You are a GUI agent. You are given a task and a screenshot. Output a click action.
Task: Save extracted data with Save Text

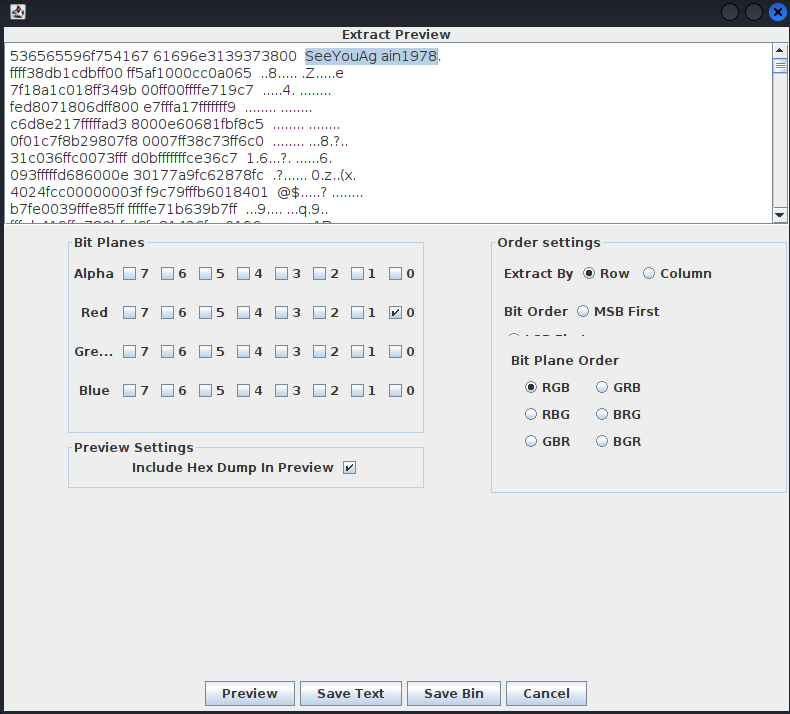(x=351, y=693)
